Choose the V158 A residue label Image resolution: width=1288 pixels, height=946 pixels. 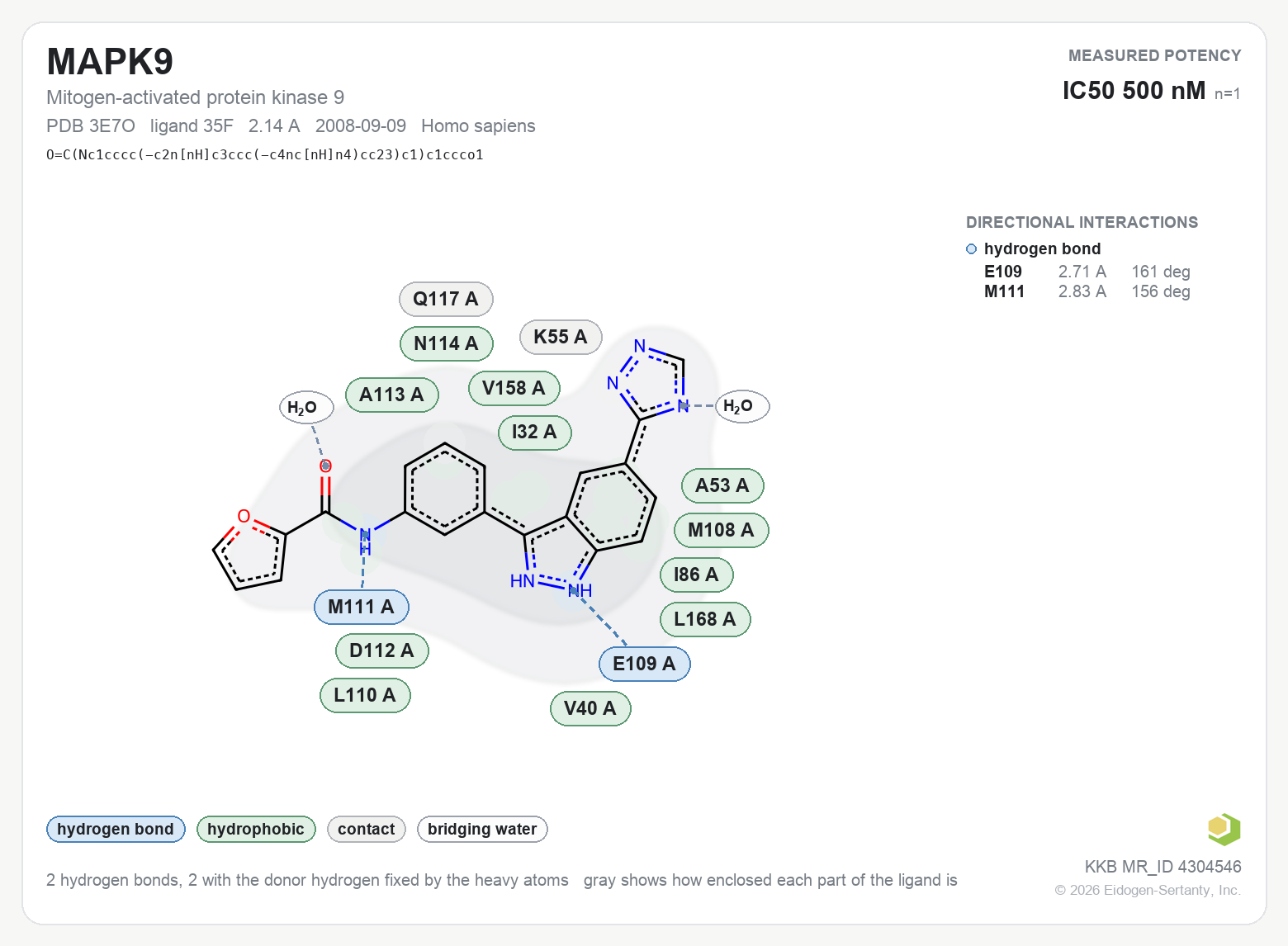514,388
